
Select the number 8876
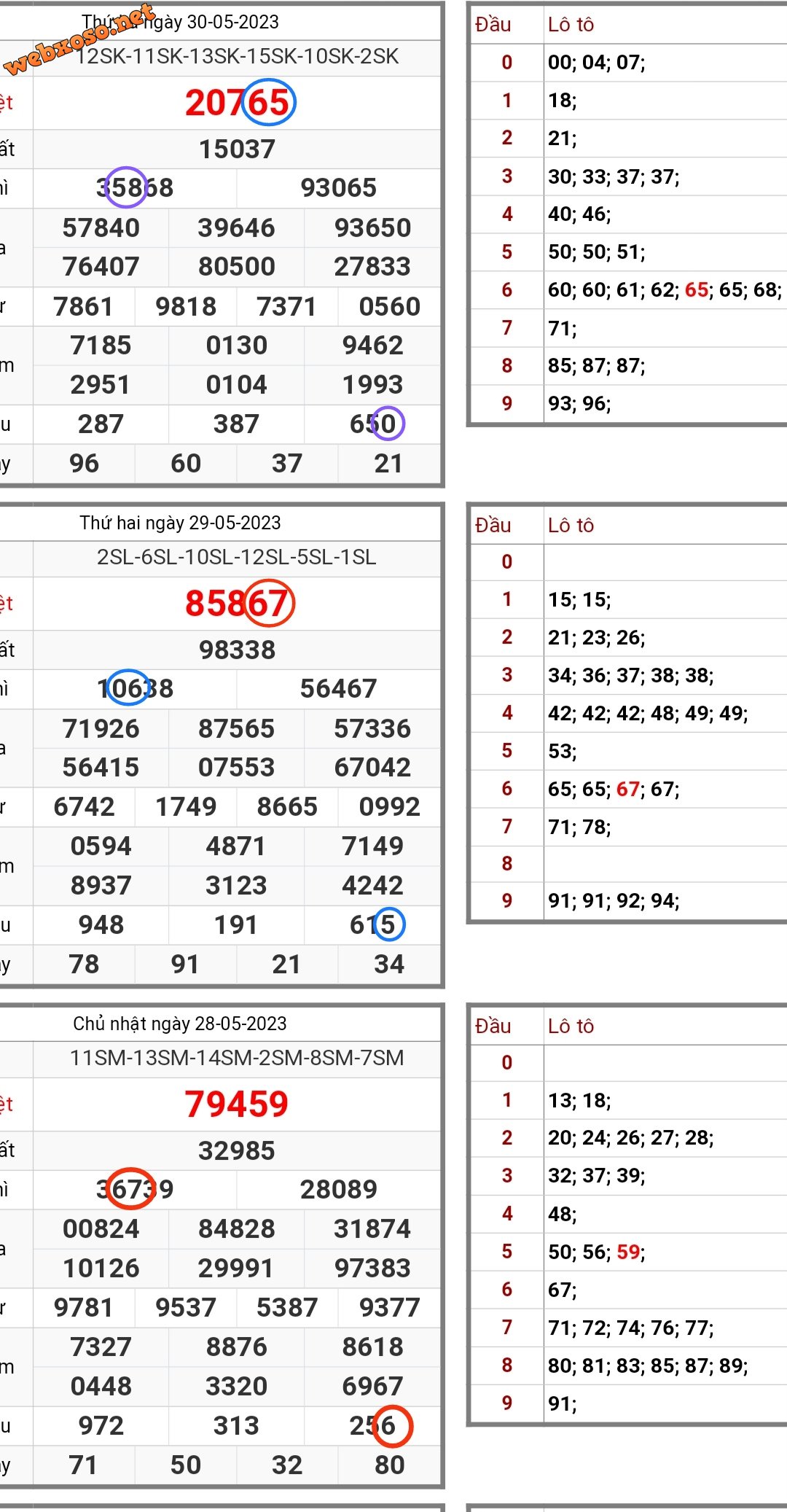237,1347
